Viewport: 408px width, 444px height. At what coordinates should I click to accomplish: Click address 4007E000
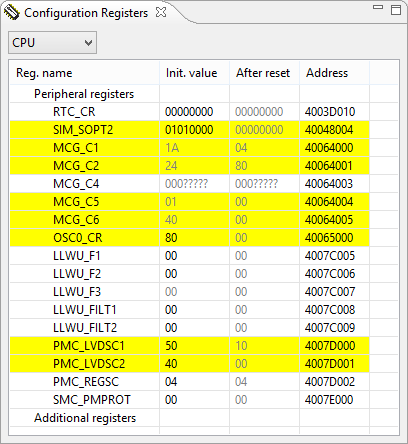tap(329, 400)
